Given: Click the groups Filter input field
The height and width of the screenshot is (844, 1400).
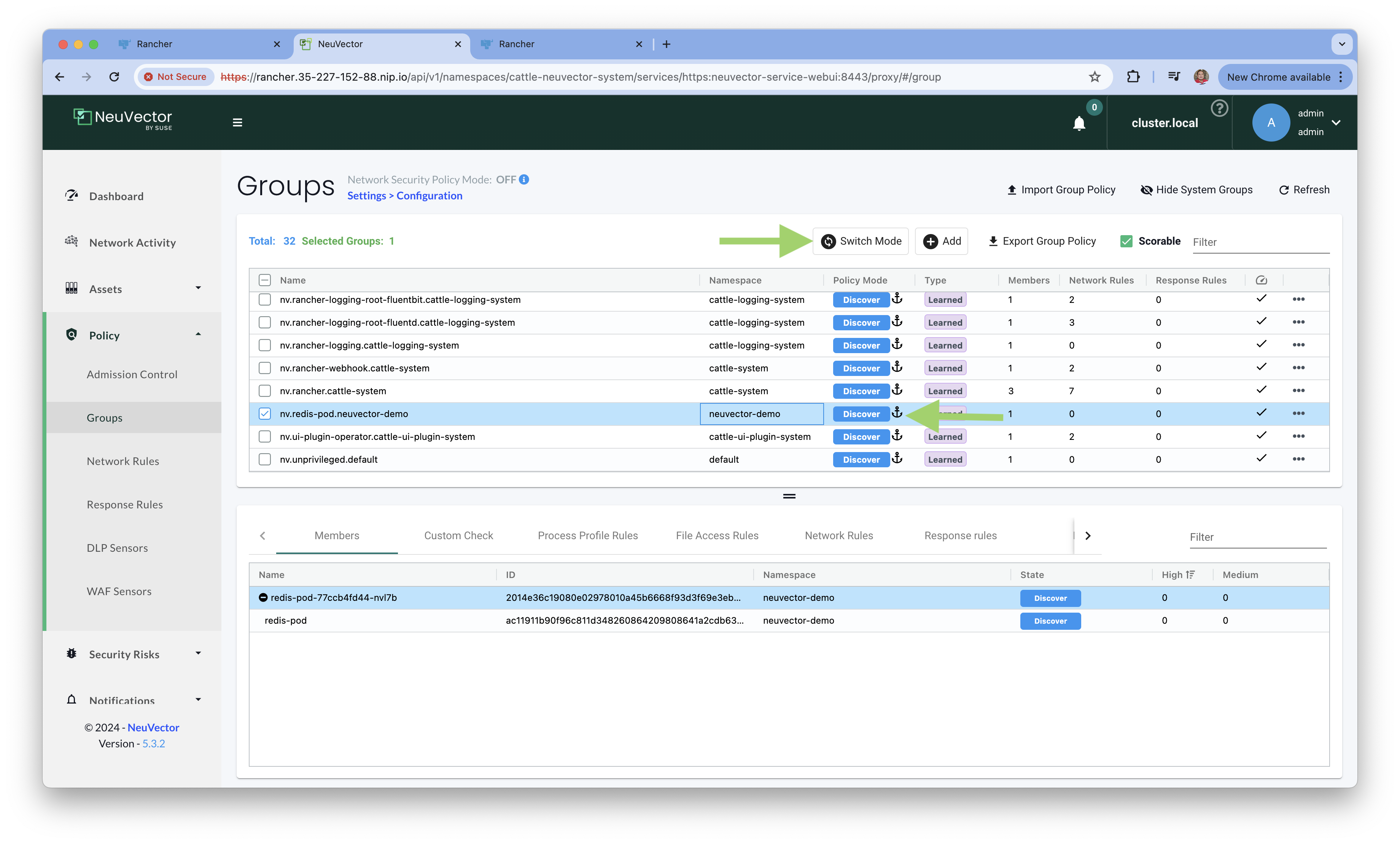Looking at the screenshot, I should [1260, 242].
